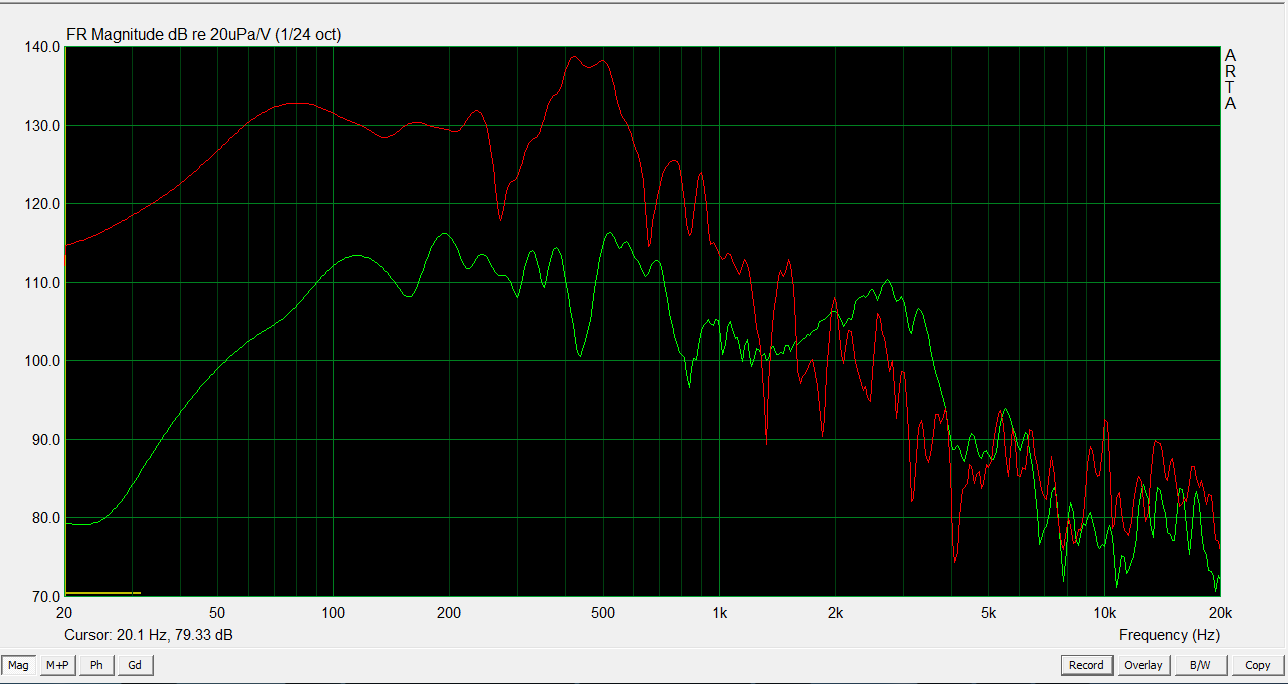Click the 1k frequency axis label
The width and height of the screenshot is (1288, 684).
(718, 612)
